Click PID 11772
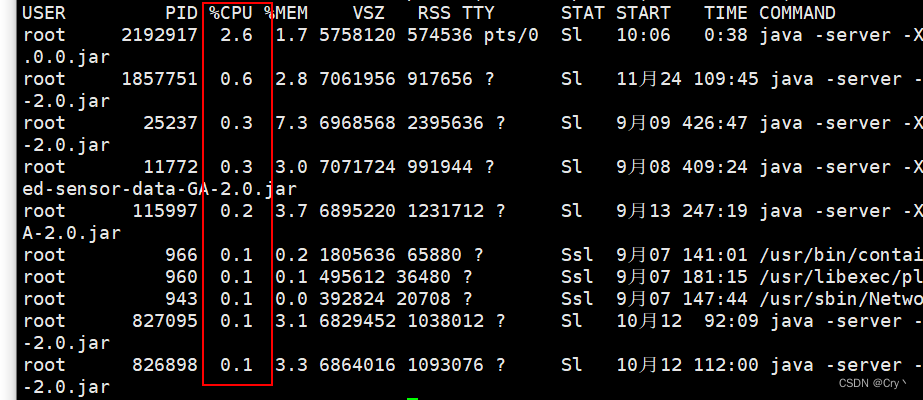 coord(171,167)
